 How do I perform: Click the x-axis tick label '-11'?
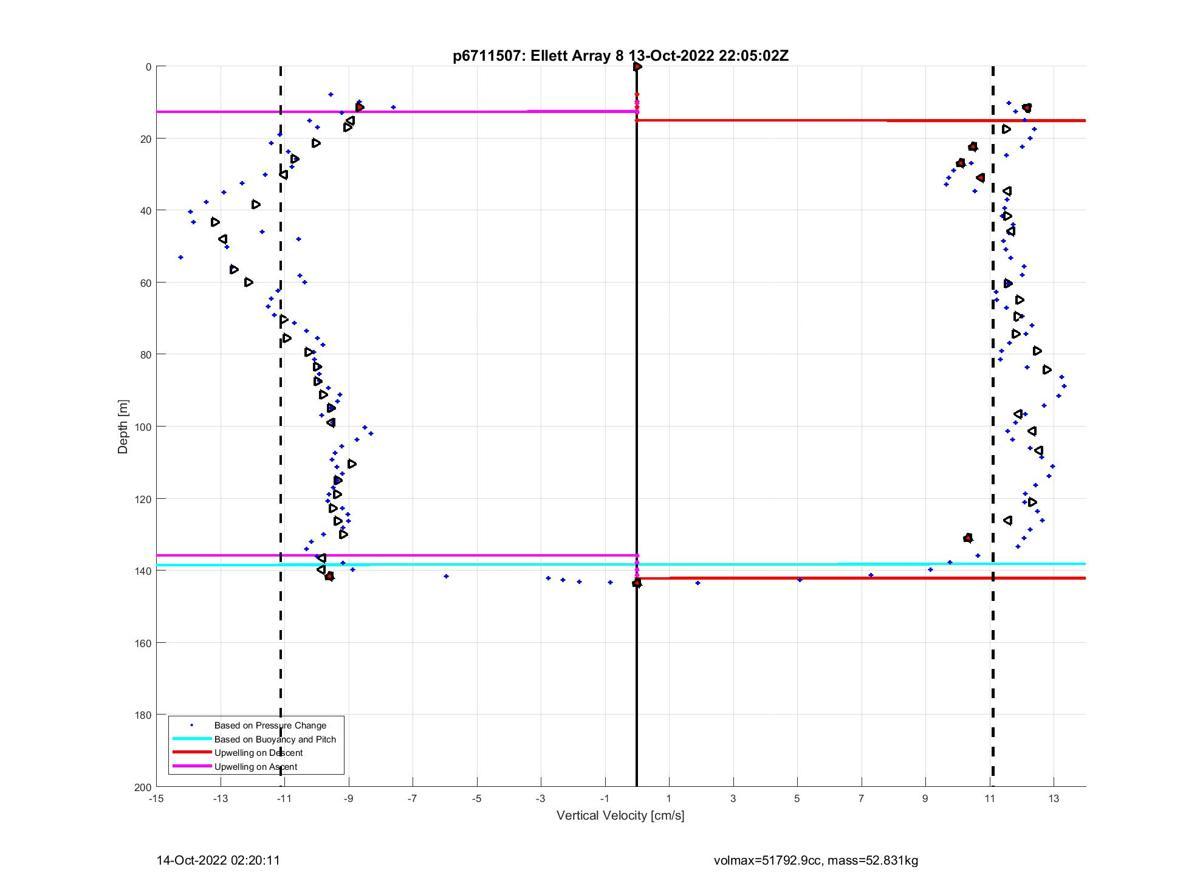pos(284,798)
